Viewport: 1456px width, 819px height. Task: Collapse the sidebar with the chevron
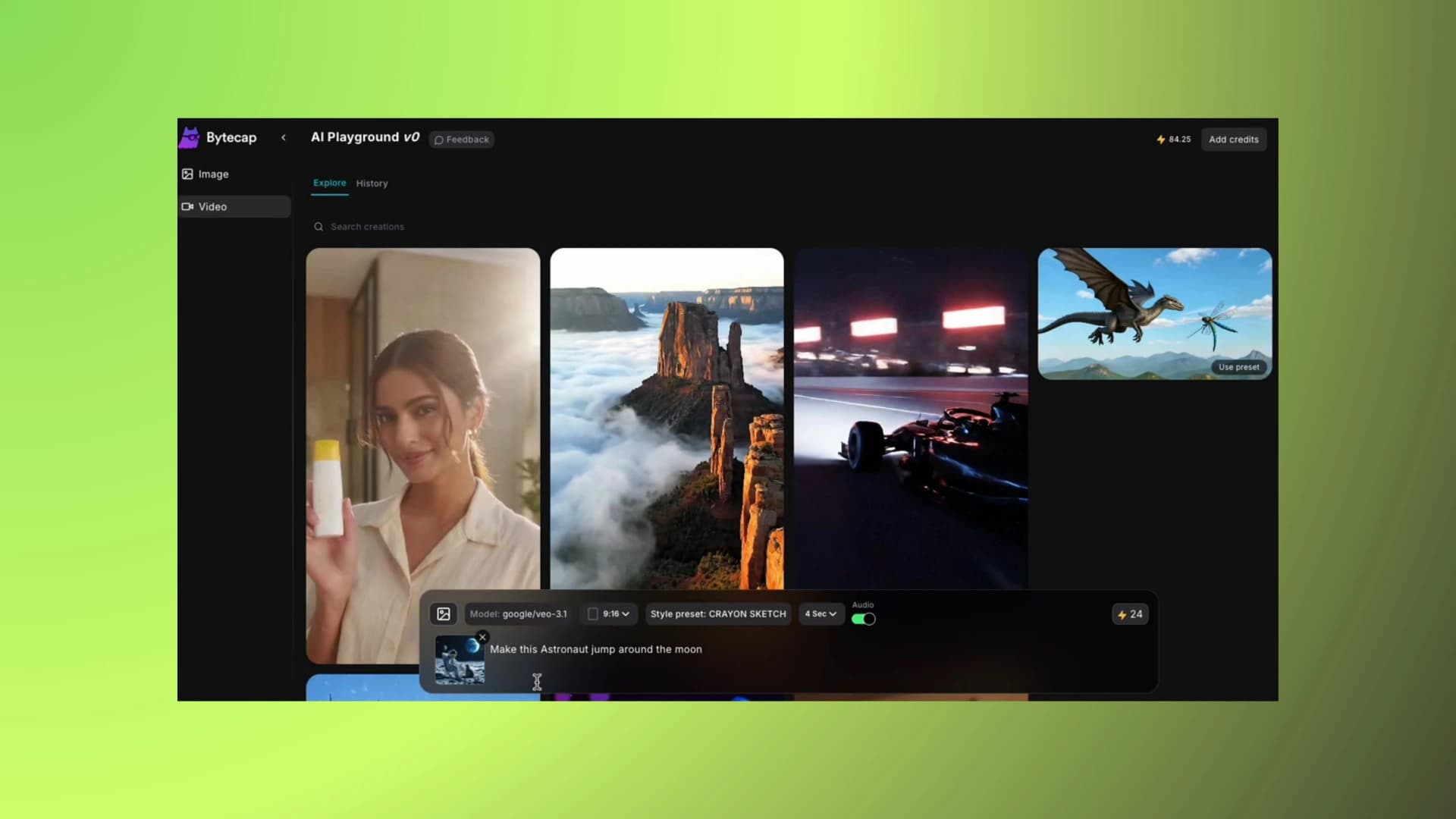(x=284, y=137)
